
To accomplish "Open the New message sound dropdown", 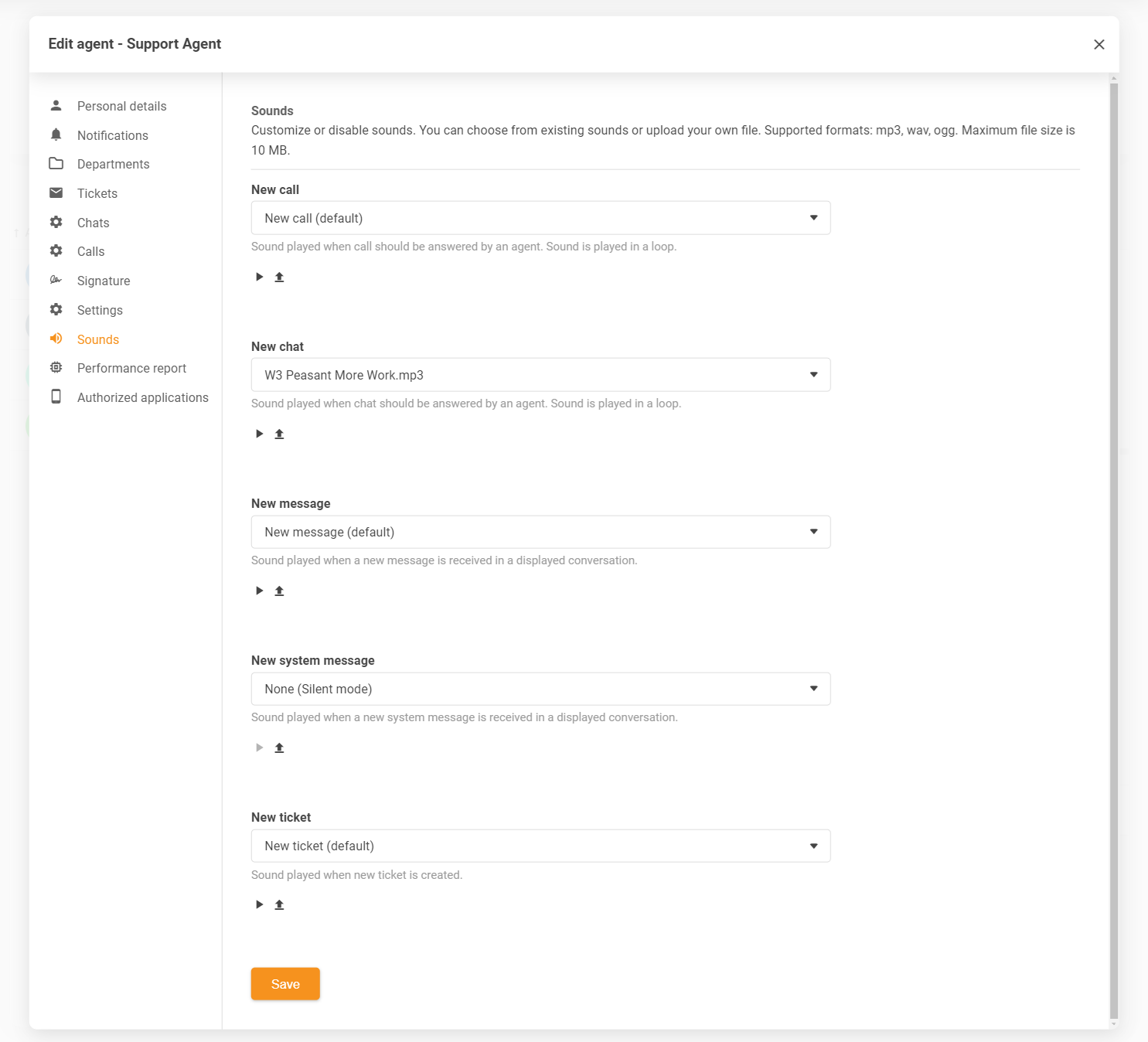I will tap(540, 532).
